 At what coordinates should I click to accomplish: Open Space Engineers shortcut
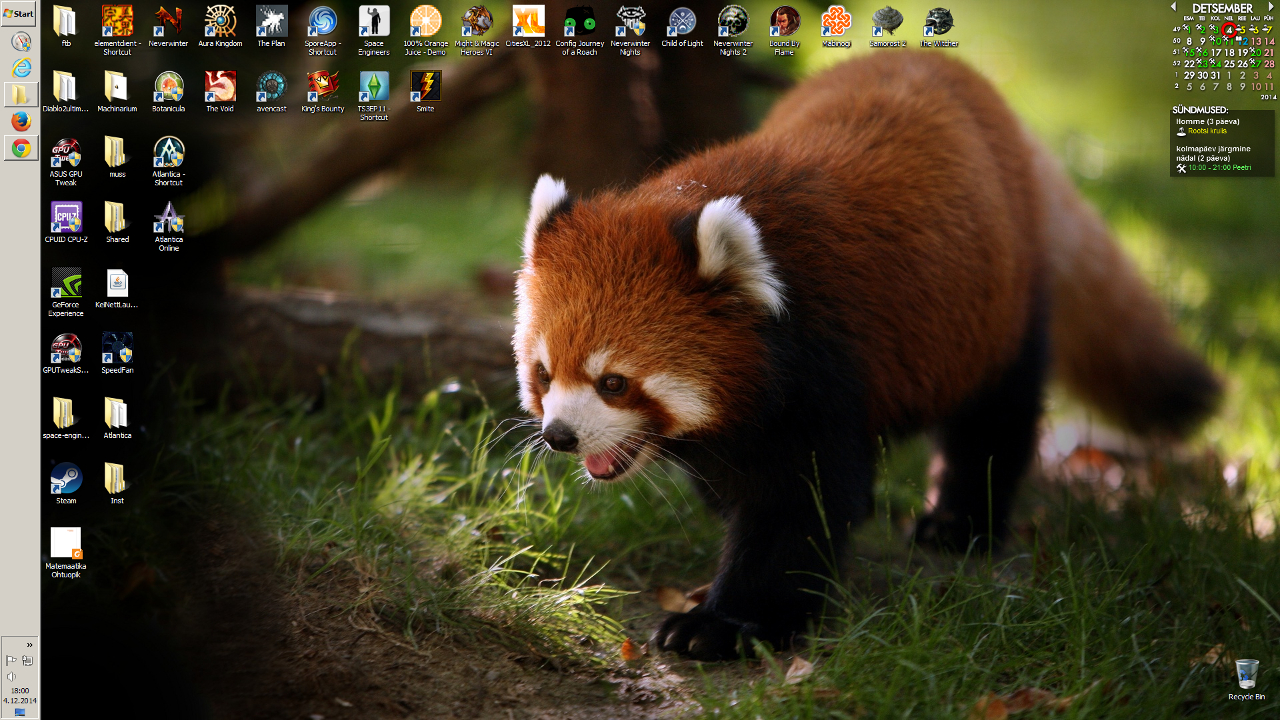click(373, 21)
